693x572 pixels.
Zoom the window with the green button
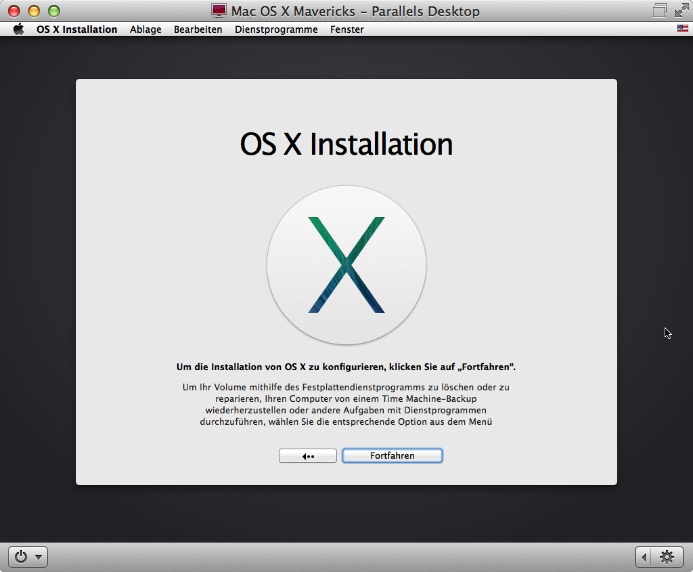point(54,11)
